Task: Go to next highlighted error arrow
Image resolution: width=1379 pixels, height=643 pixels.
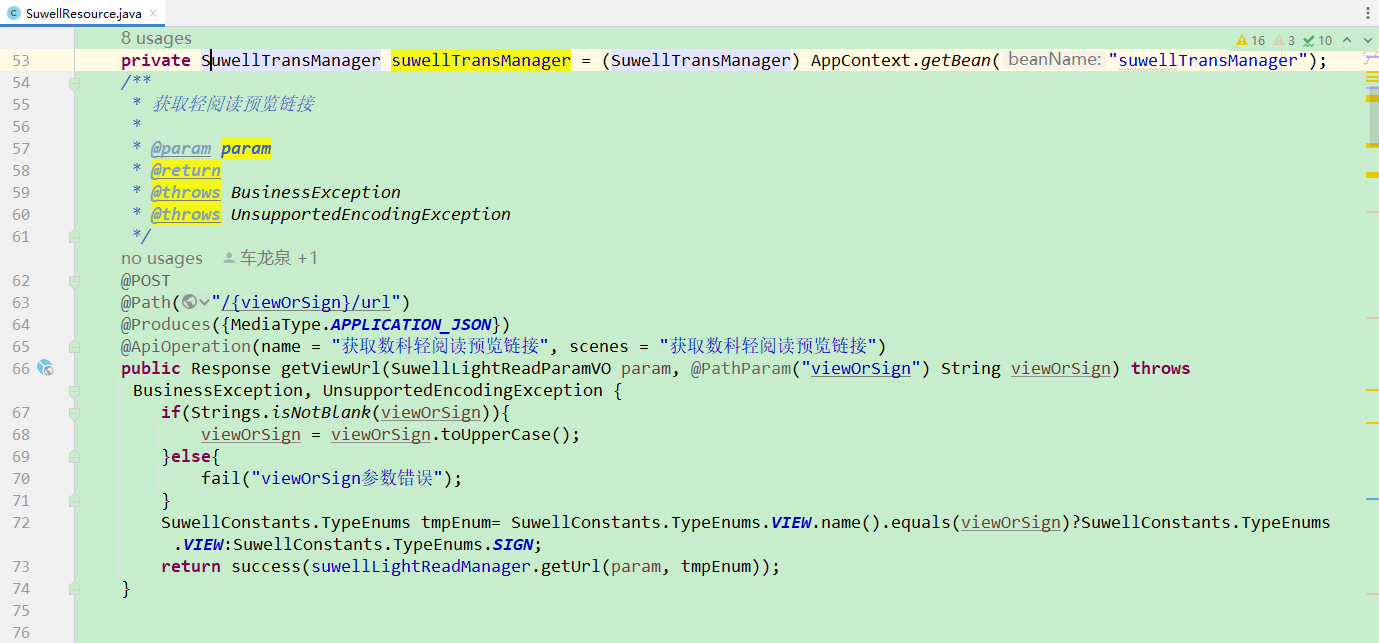Action: click(x=1366, y=40)
